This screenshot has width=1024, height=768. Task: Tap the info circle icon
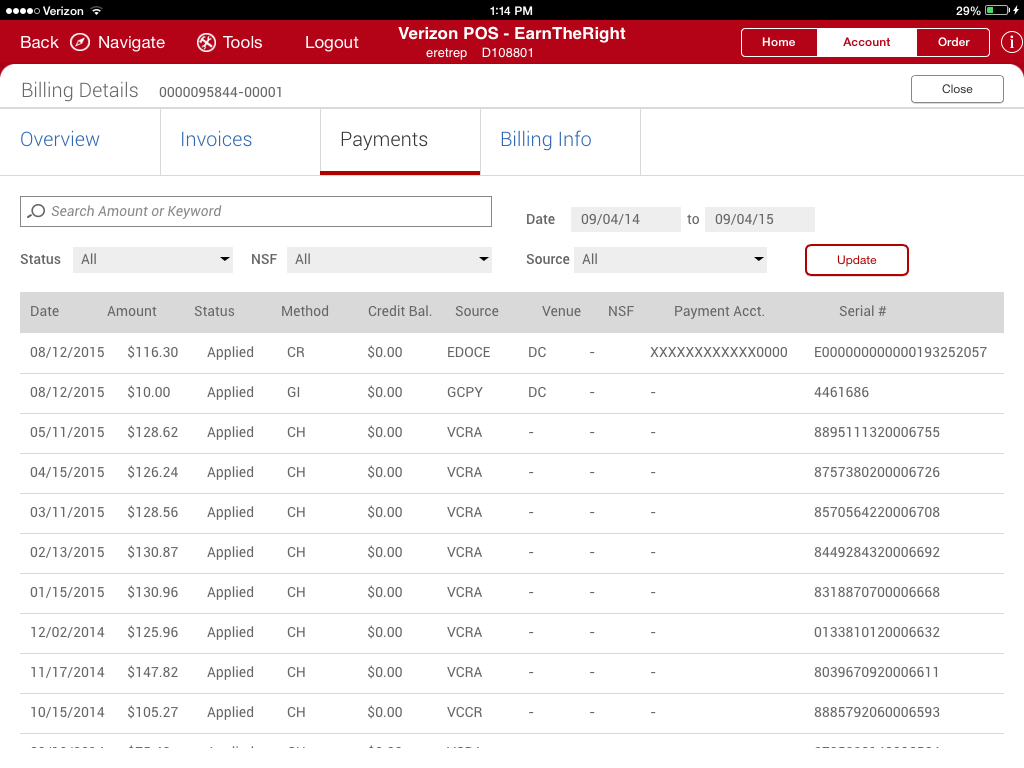(1012, 42)
